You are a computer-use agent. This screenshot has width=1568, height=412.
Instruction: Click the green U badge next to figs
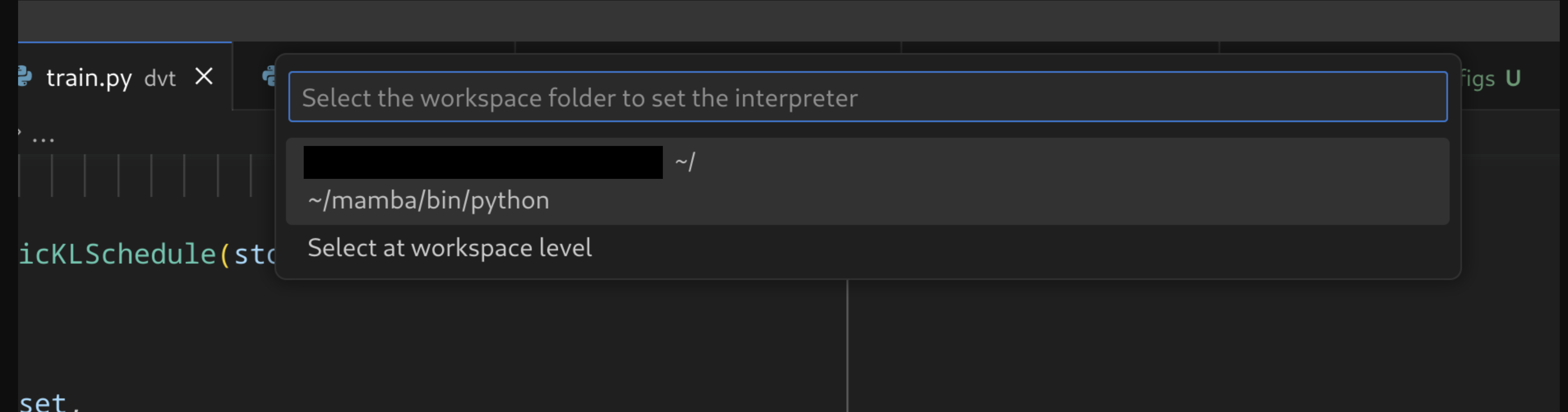1514,77
